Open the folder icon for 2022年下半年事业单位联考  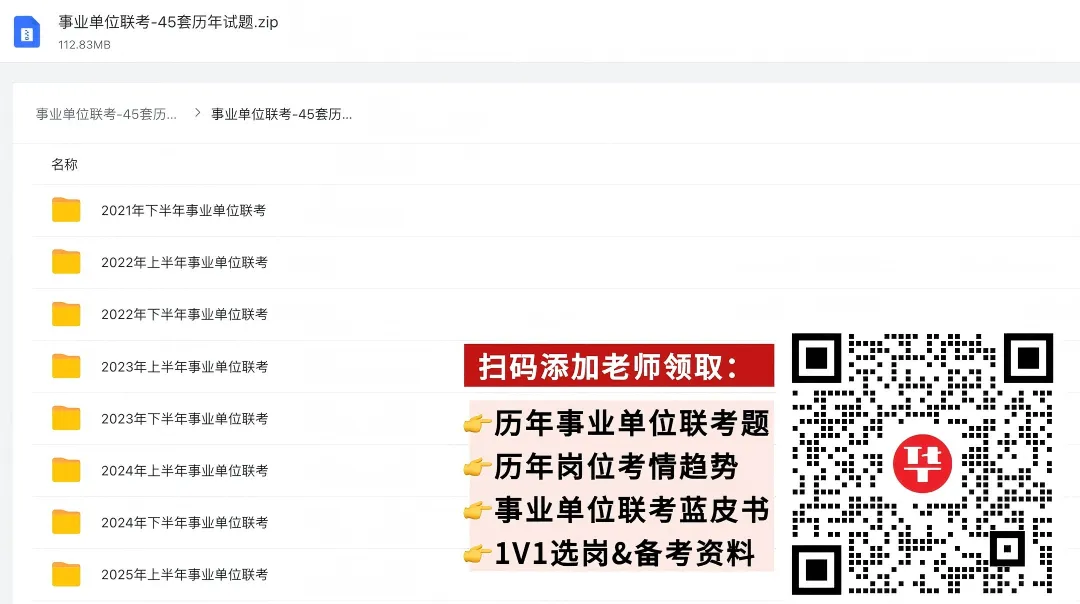[66, 314]
